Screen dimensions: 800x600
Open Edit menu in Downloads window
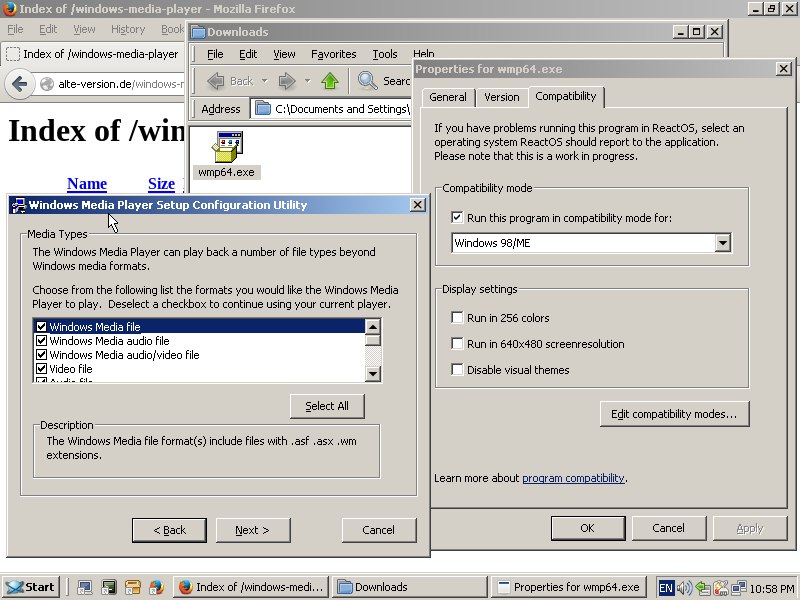click(x=248, y=54)
